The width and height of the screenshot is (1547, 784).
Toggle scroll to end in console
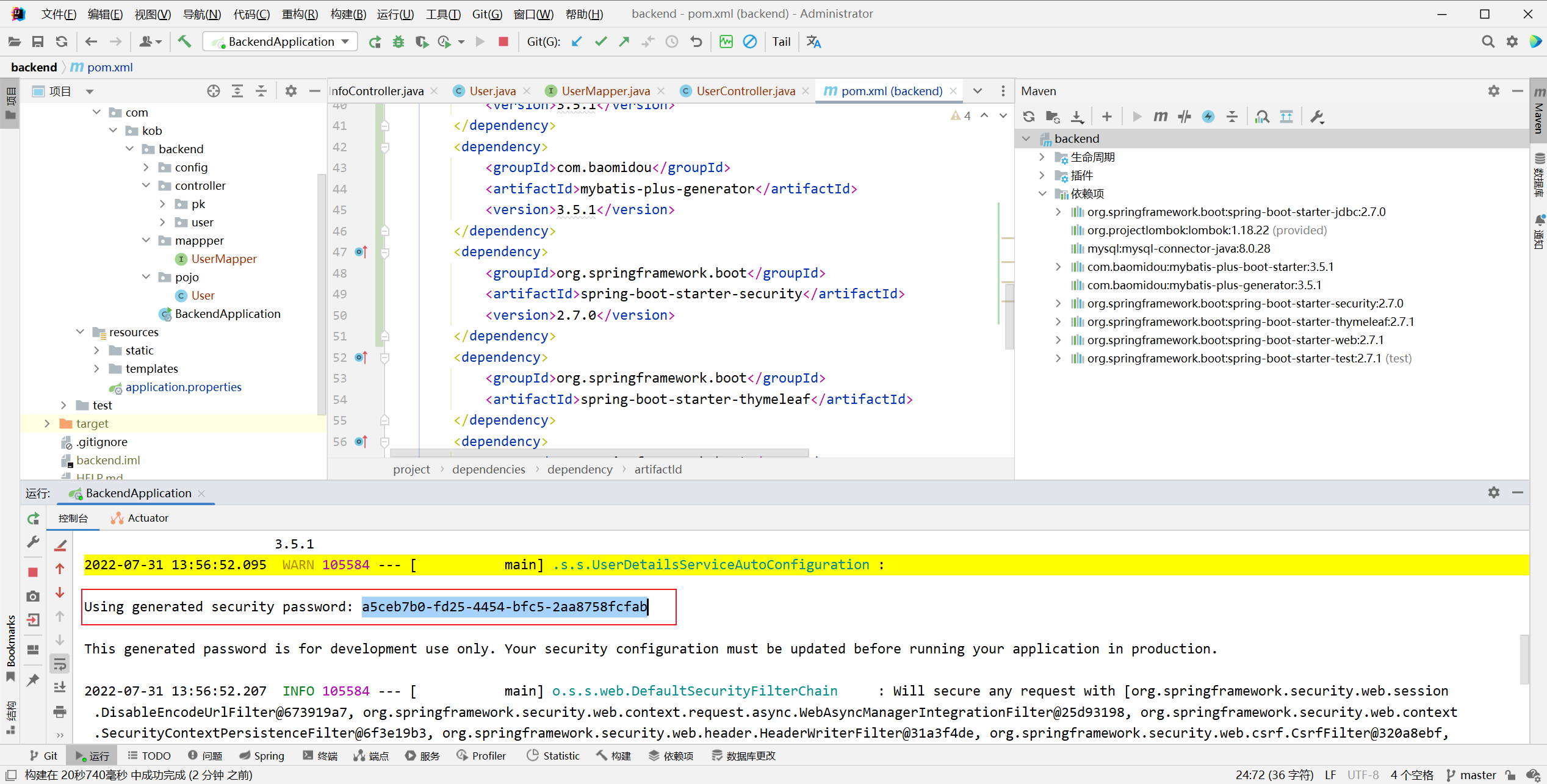pos(60,688)
